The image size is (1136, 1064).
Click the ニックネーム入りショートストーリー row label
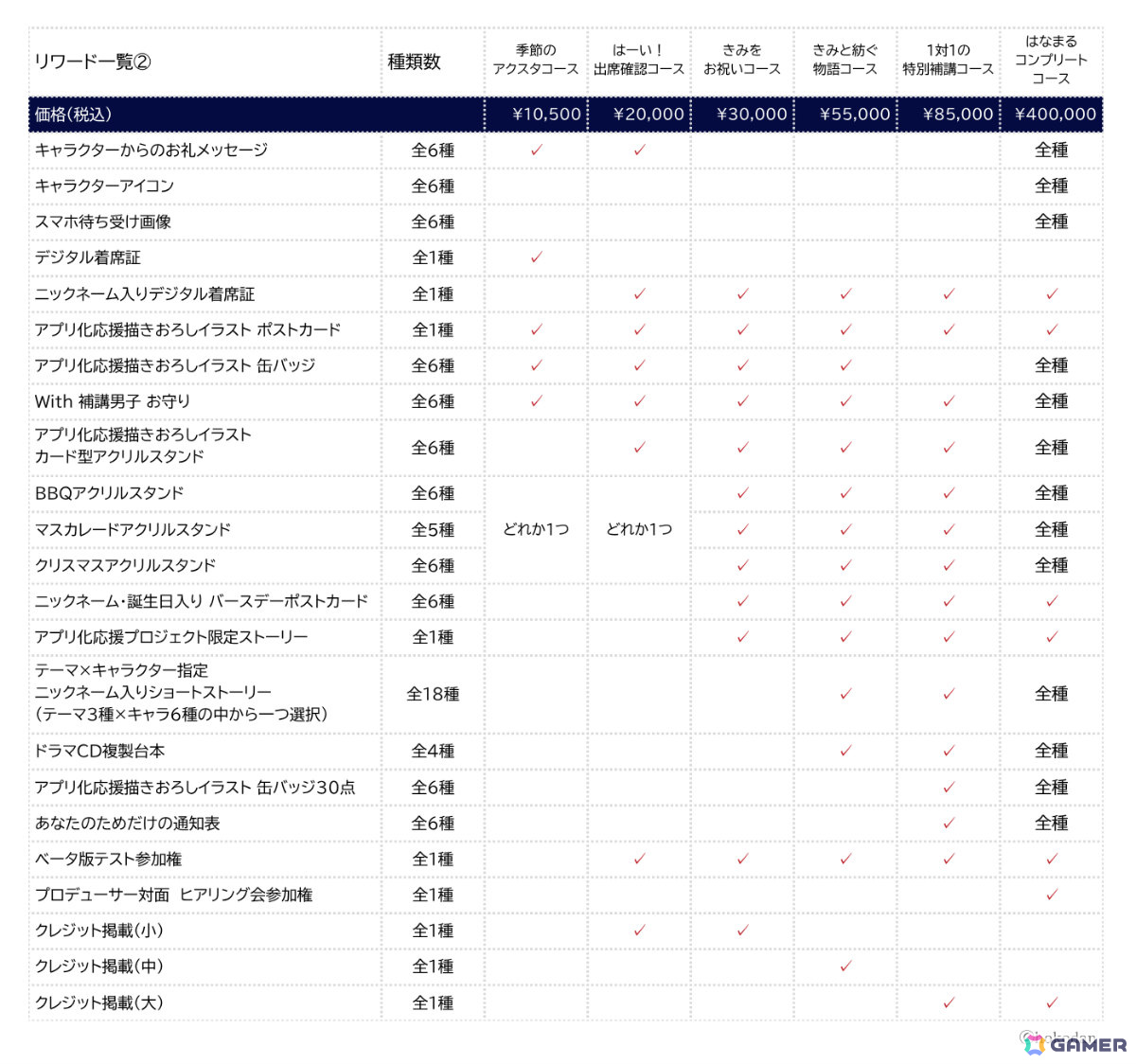[x=182, y=692]
